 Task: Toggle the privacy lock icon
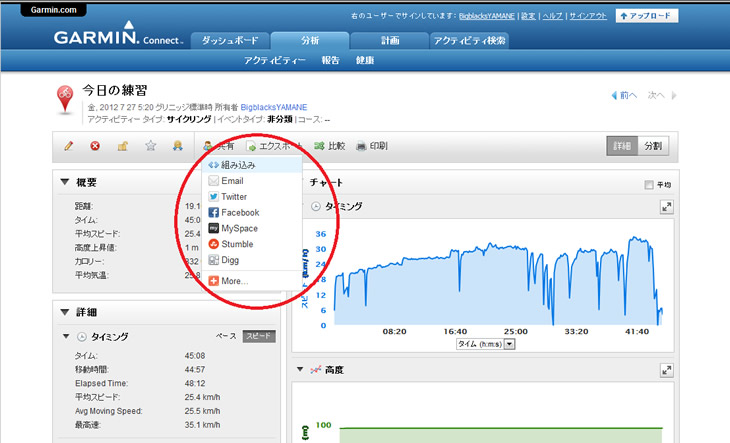point(122,146)
